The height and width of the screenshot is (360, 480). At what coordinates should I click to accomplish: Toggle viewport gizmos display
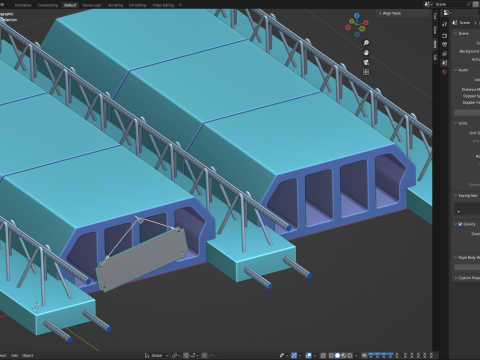[294, 356]
